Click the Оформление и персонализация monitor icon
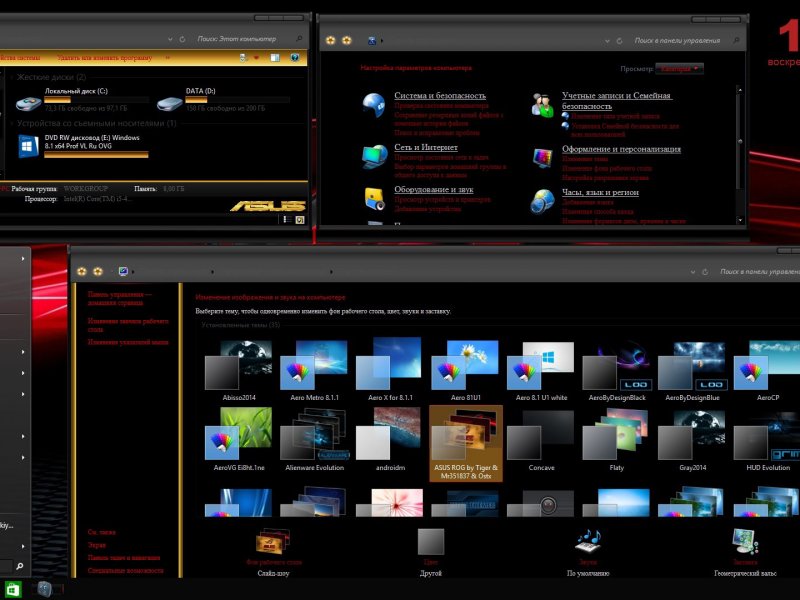 pos(542,157)
